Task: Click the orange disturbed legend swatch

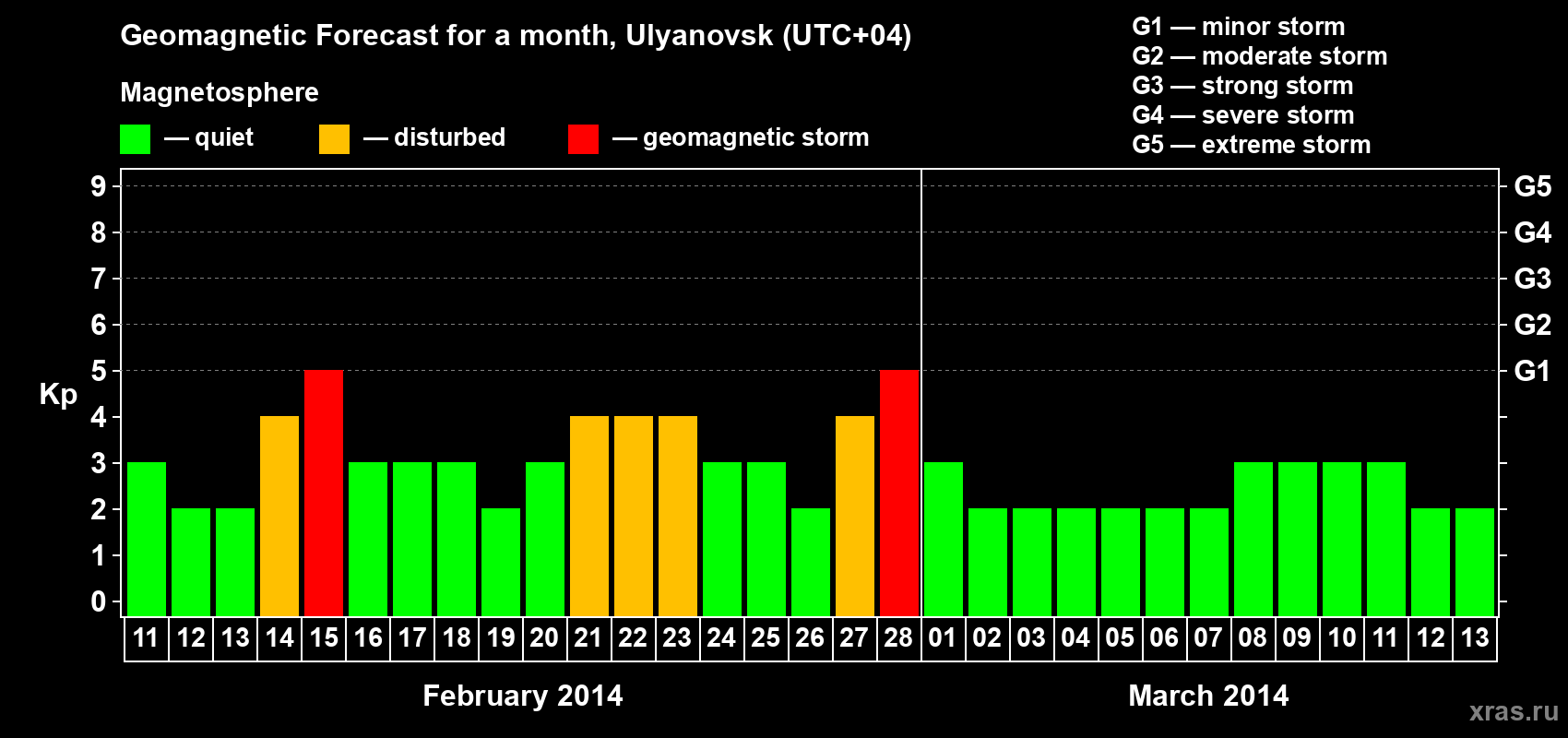Action: pyautogui.click(x=334, y=139)
